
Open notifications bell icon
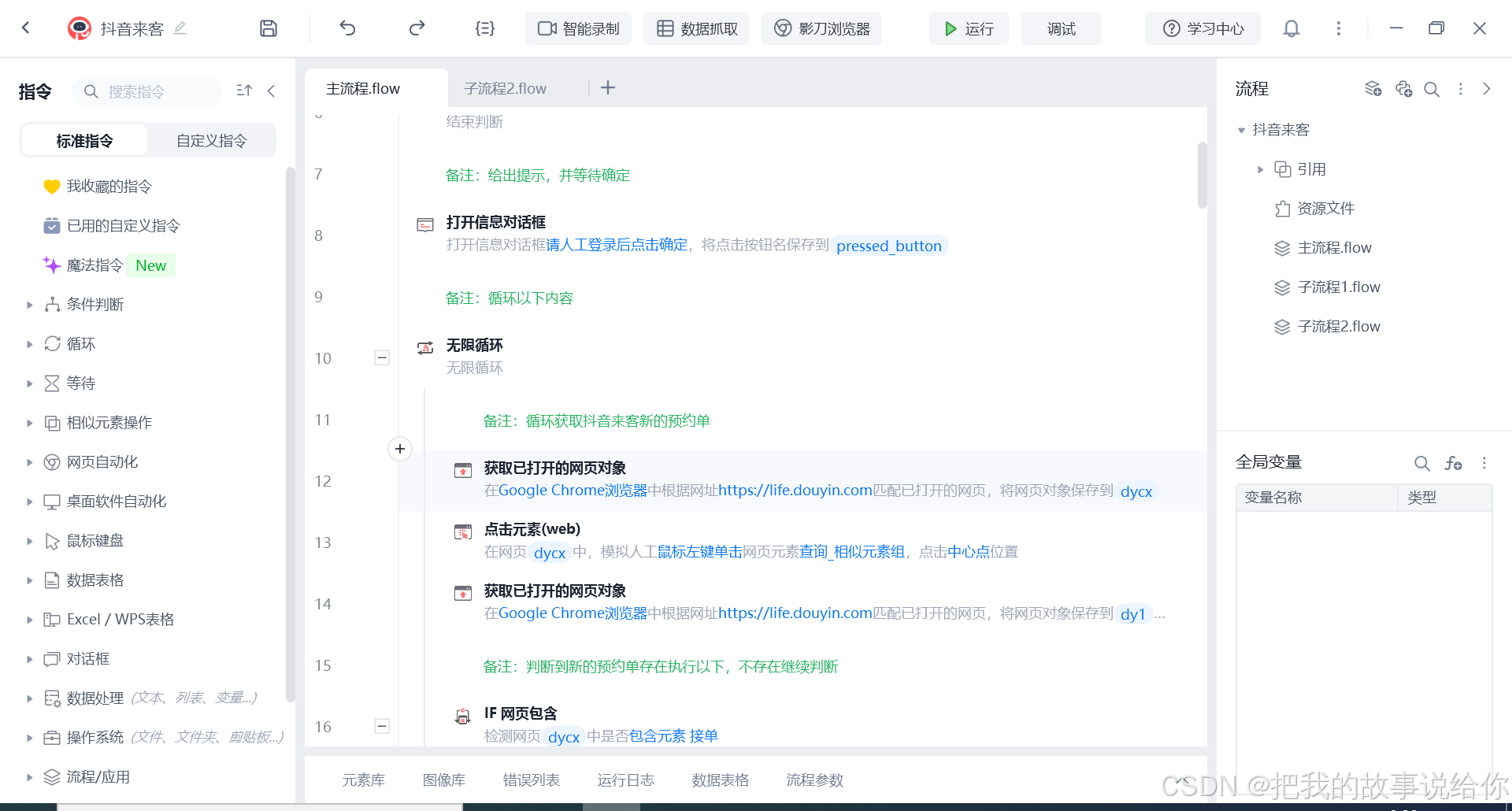tap(1291, 28)
